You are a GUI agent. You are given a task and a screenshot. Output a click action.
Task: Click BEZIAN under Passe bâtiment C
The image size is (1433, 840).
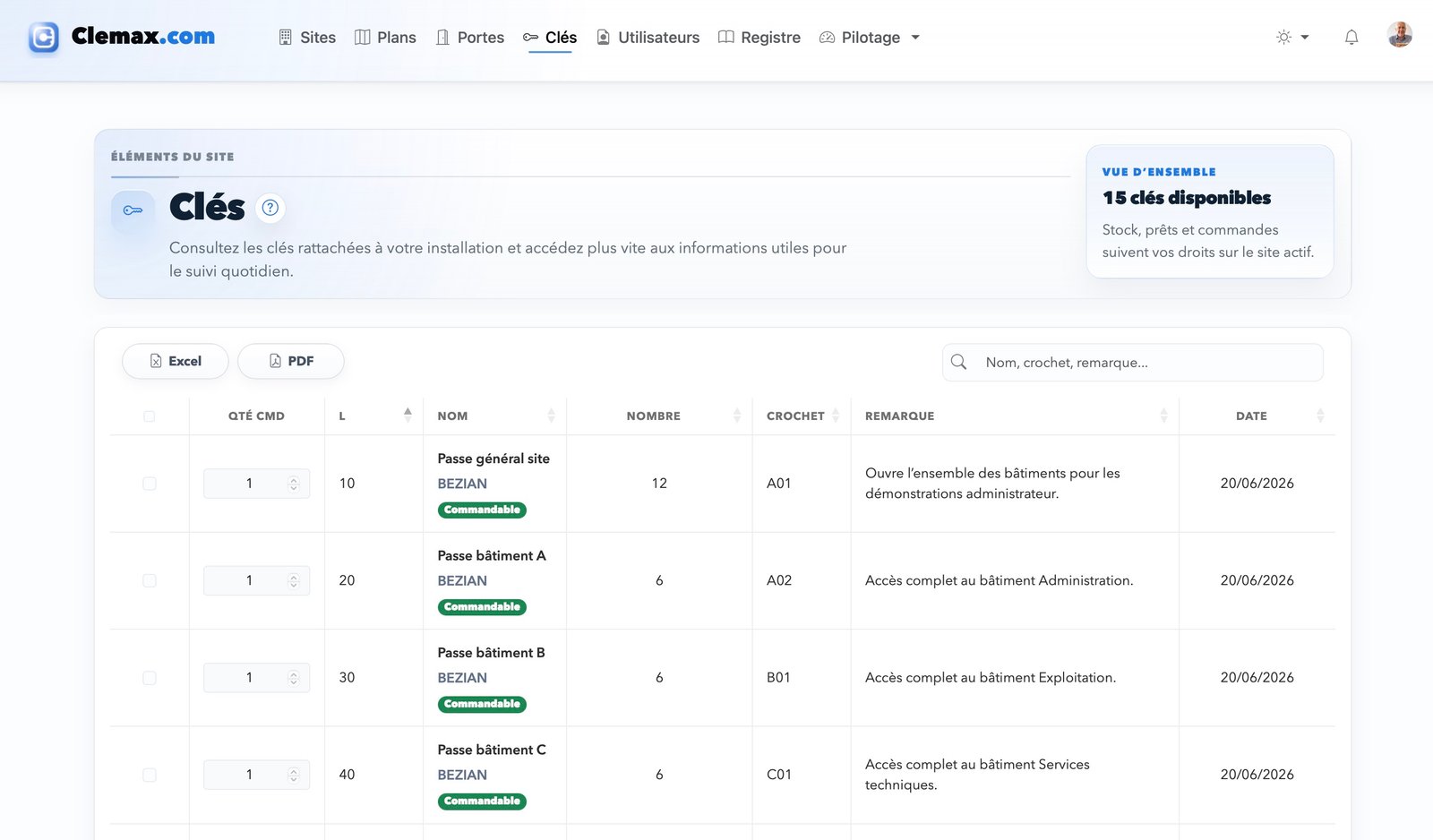pyautogui.click(x=462, y=775)
